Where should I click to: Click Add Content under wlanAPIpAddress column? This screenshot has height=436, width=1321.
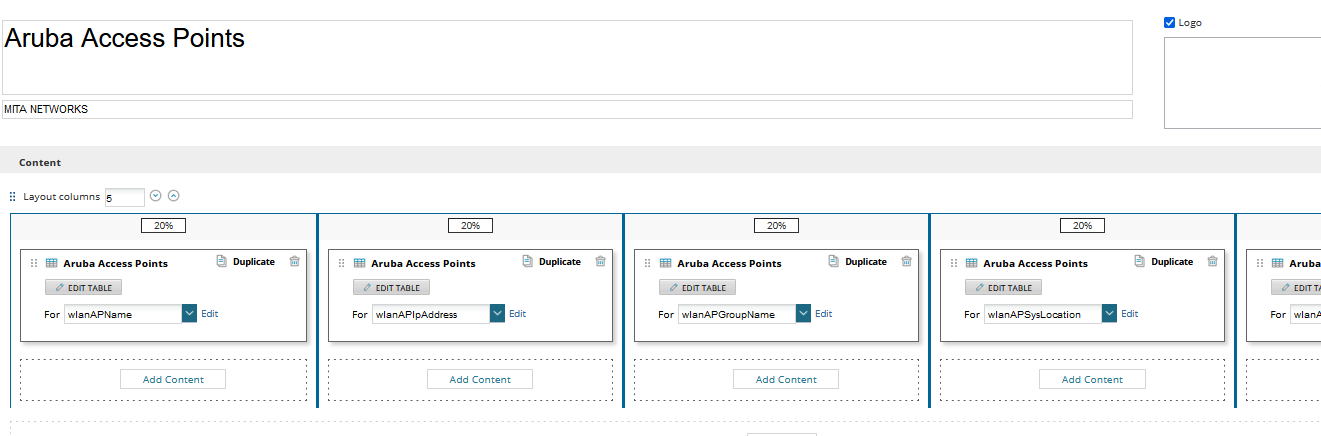click(480, 379)
